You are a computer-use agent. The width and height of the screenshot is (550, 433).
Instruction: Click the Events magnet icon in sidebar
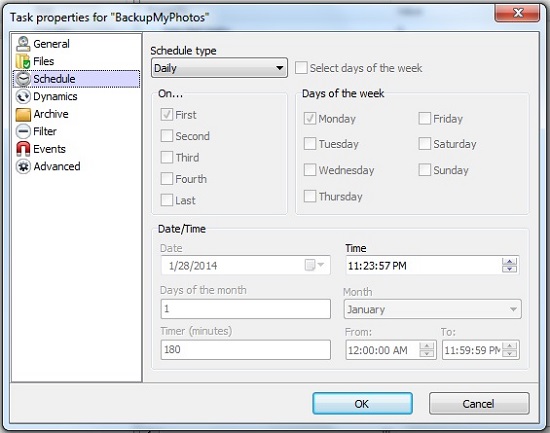(x=23, y=149)
